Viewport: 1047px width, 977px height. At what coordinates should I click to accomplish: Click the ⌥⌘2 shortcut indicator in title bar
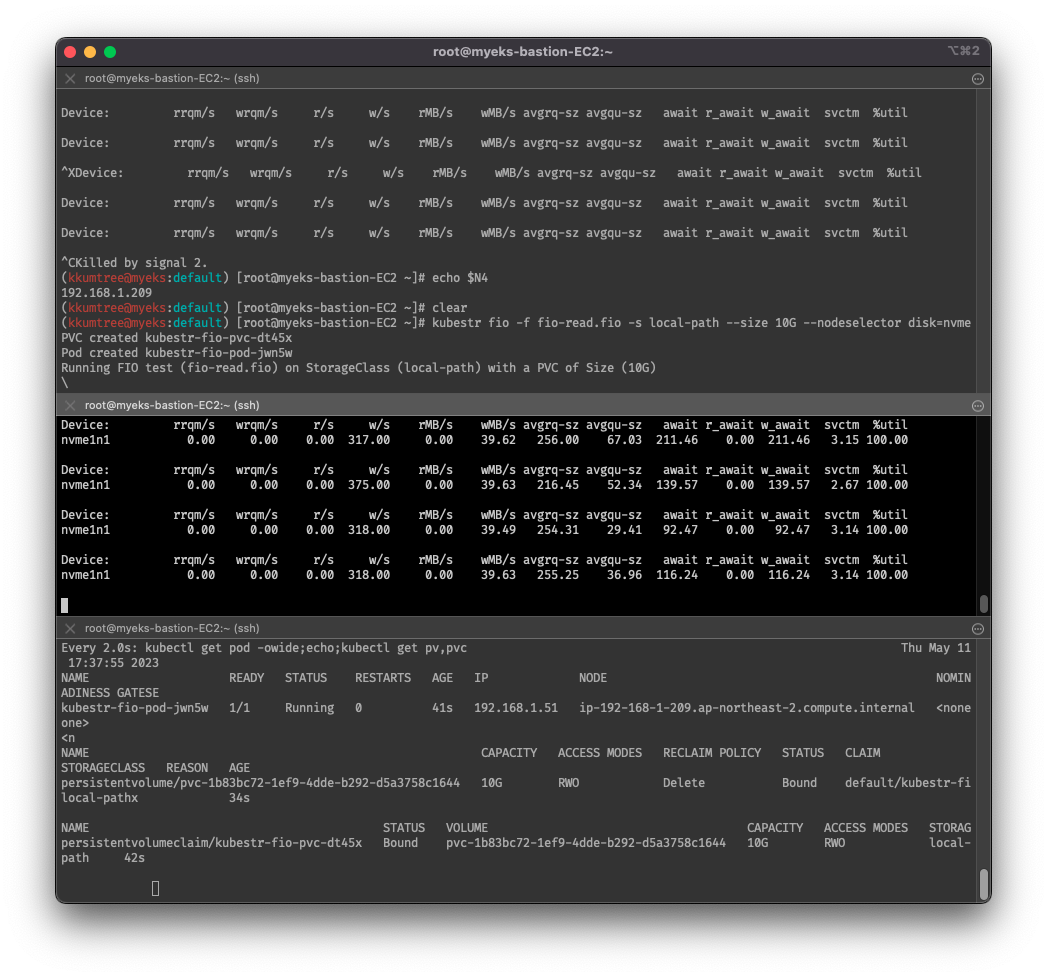964,51
